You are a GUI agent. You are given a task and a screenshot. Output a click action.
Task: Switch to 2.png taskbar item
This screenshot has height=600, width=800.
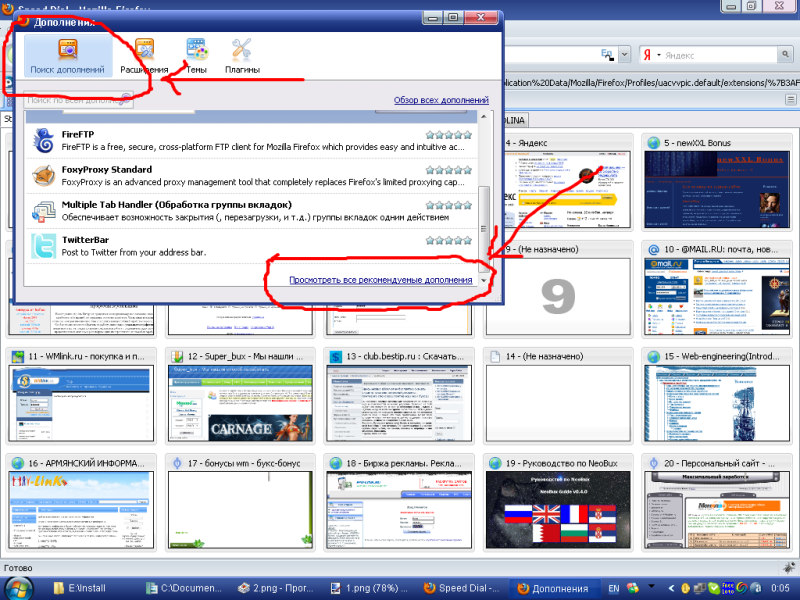pyautogui.click(x=276, y=588)
